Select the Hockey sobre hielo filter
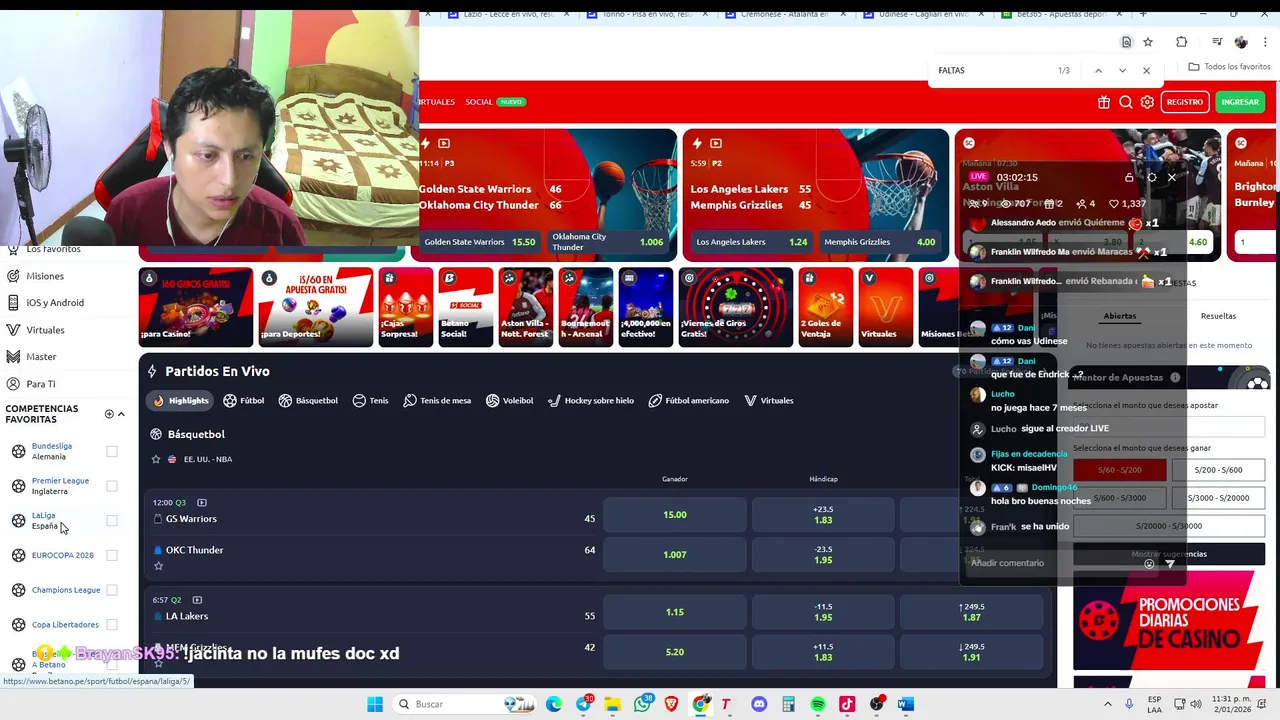Viewport: 1280px width, 720px height. (590, 401)
